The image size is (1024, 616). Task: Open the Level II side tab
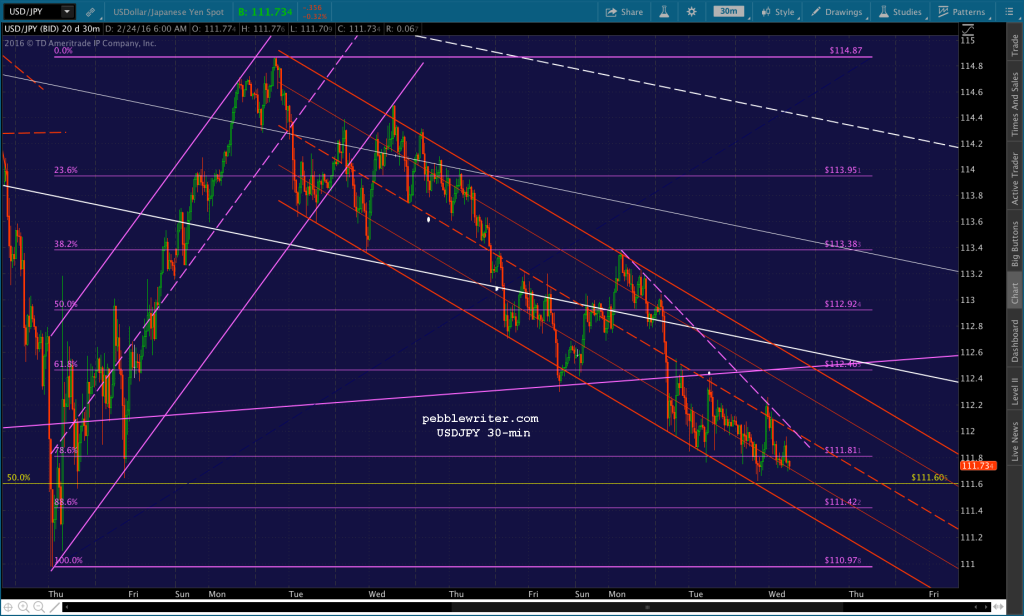[x=1015, y=391]
